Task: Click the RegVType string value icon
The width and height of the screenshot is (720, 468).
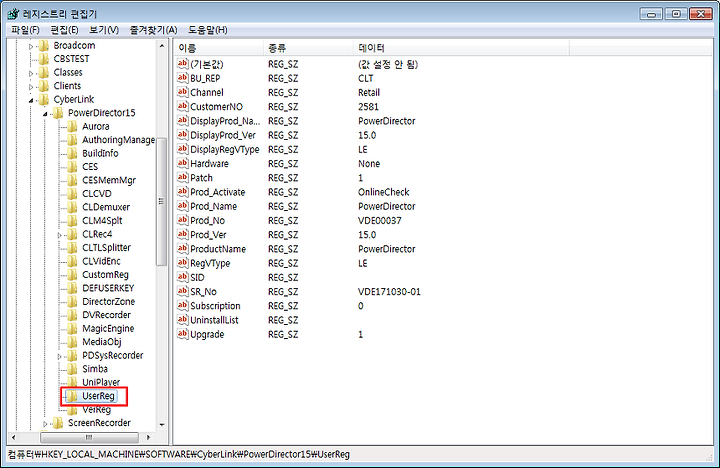Action: (x=182, y=263)
